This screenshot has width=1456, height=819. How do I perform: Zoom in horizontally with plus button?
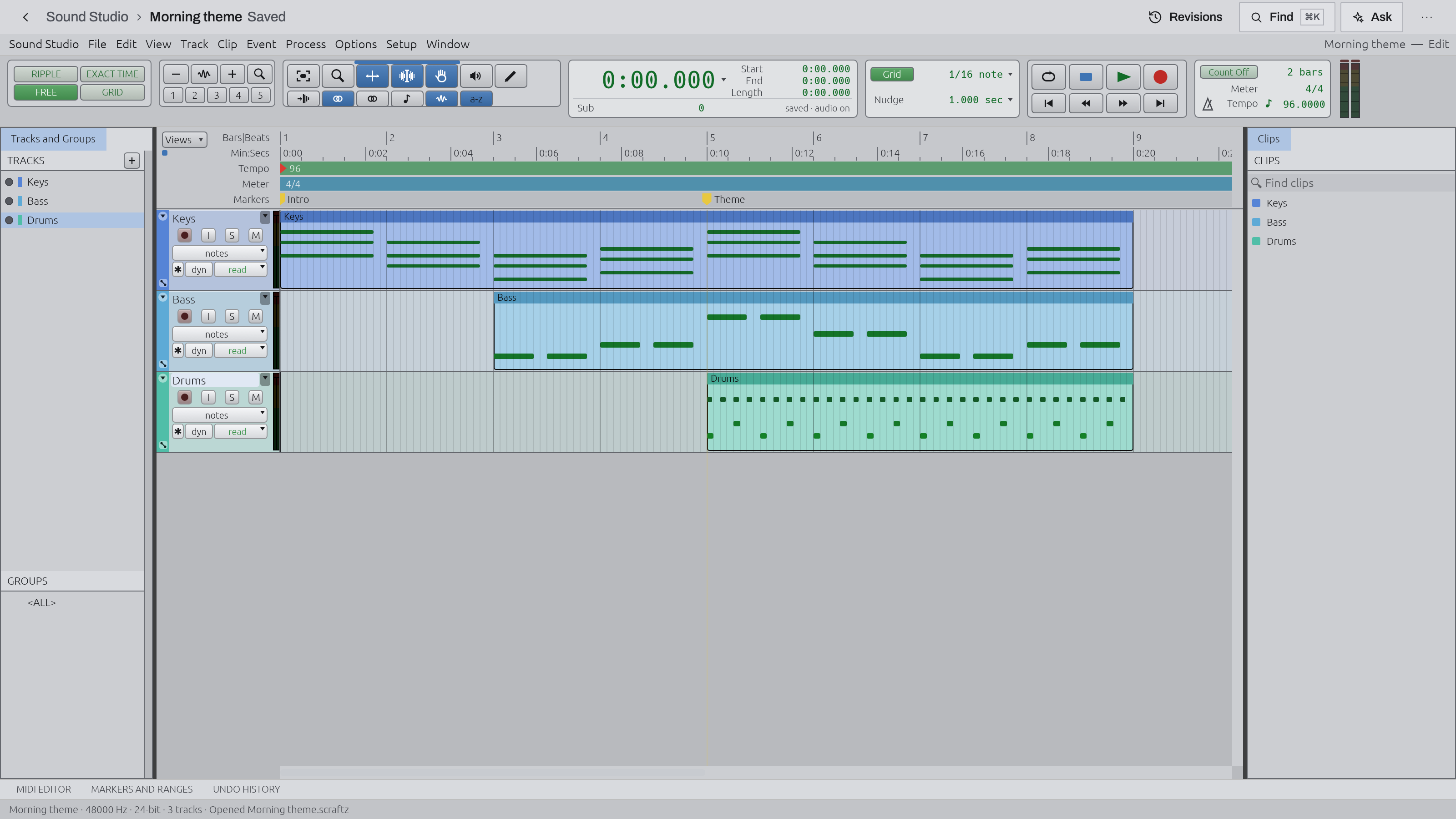(233, 74)
